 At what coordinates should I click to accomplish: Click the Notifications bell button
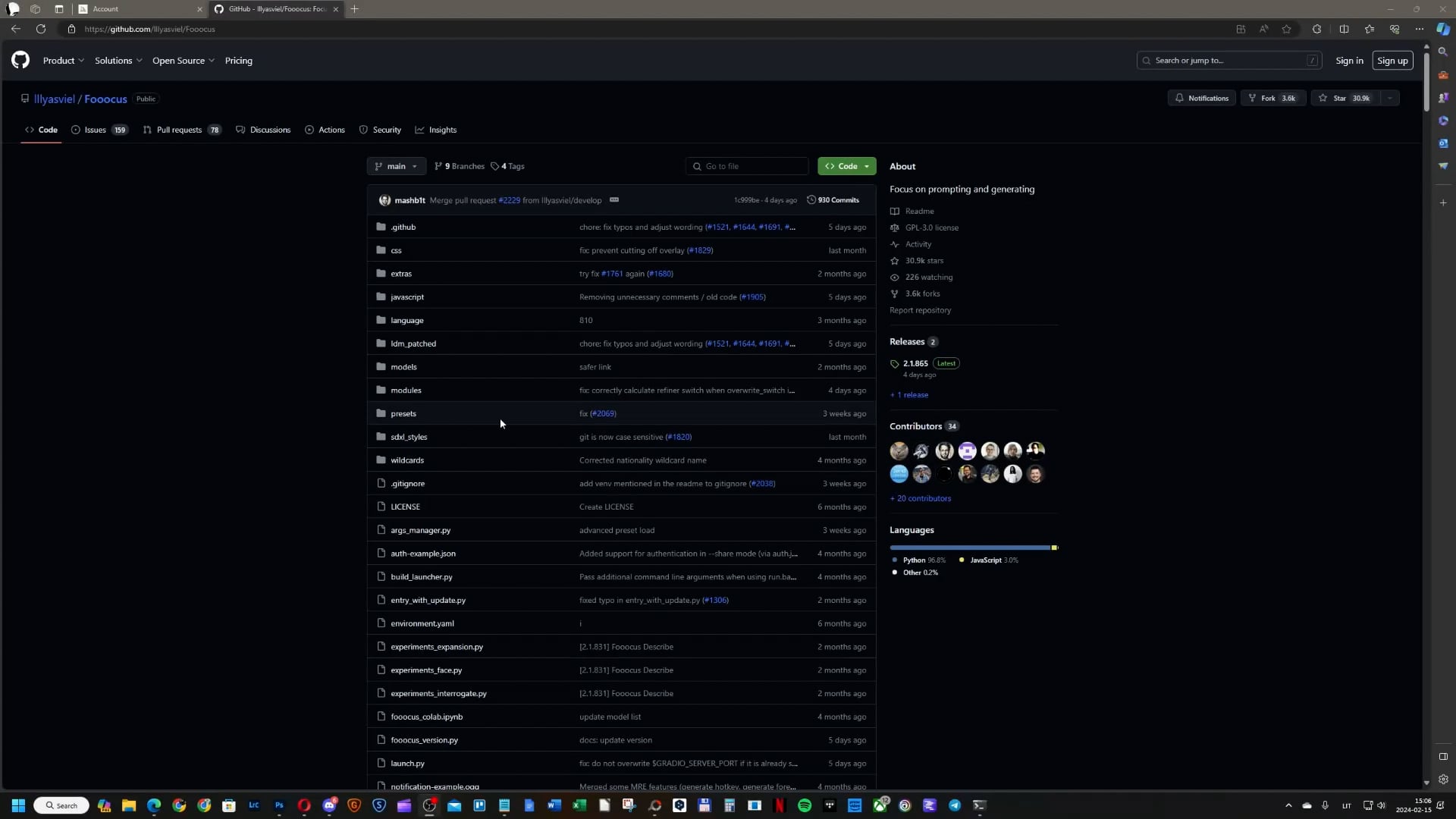(1202, 98)
